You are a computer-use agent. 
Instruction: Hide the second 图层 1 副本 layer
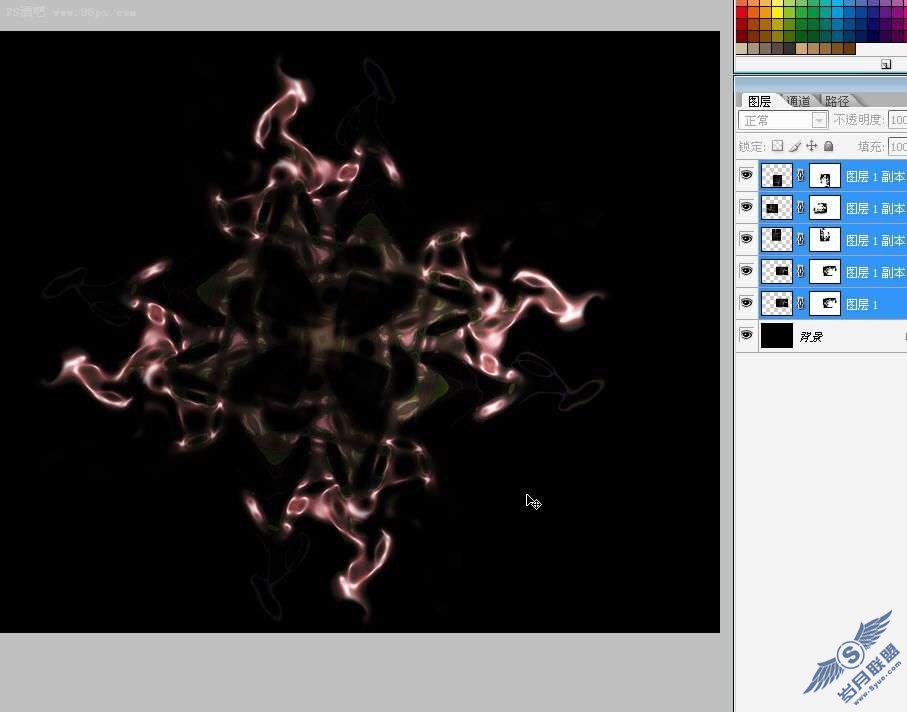tap(746, 207)
